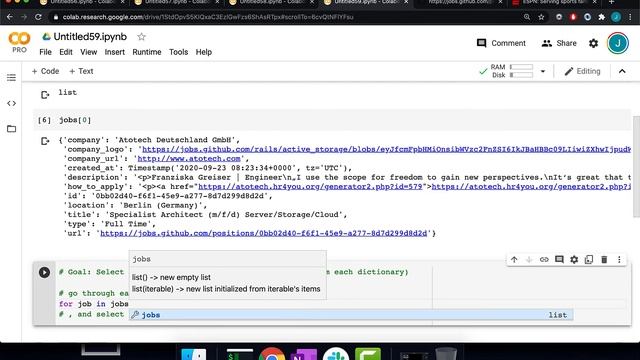This screenshot has width=640, height=360.
Task: Open the Edit menu
Action: coord(66,52)
